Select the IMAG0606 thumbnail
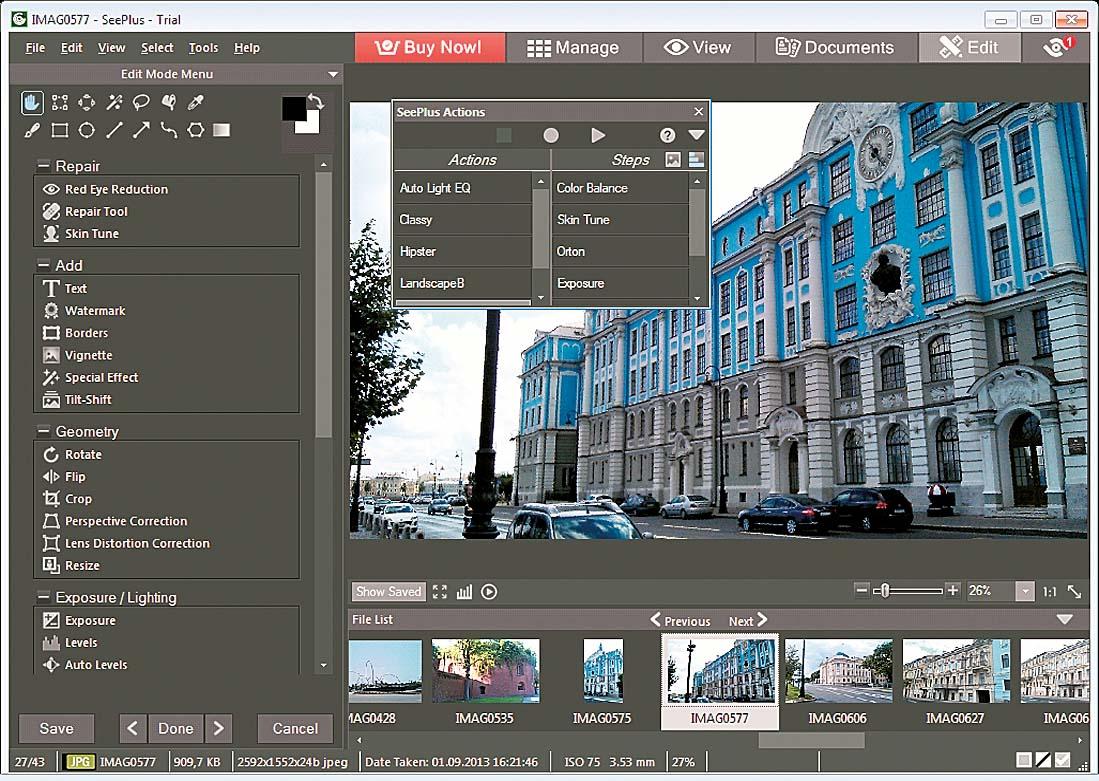The width and height of the screenshot is (1099, 781). tap(838, 672)
